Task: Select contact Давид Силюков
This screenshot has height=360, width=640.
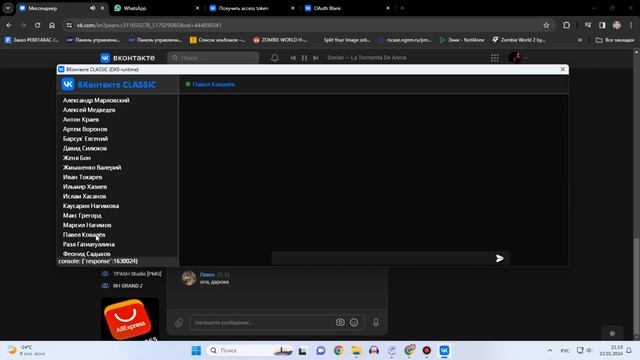Action: pos(85,148)
